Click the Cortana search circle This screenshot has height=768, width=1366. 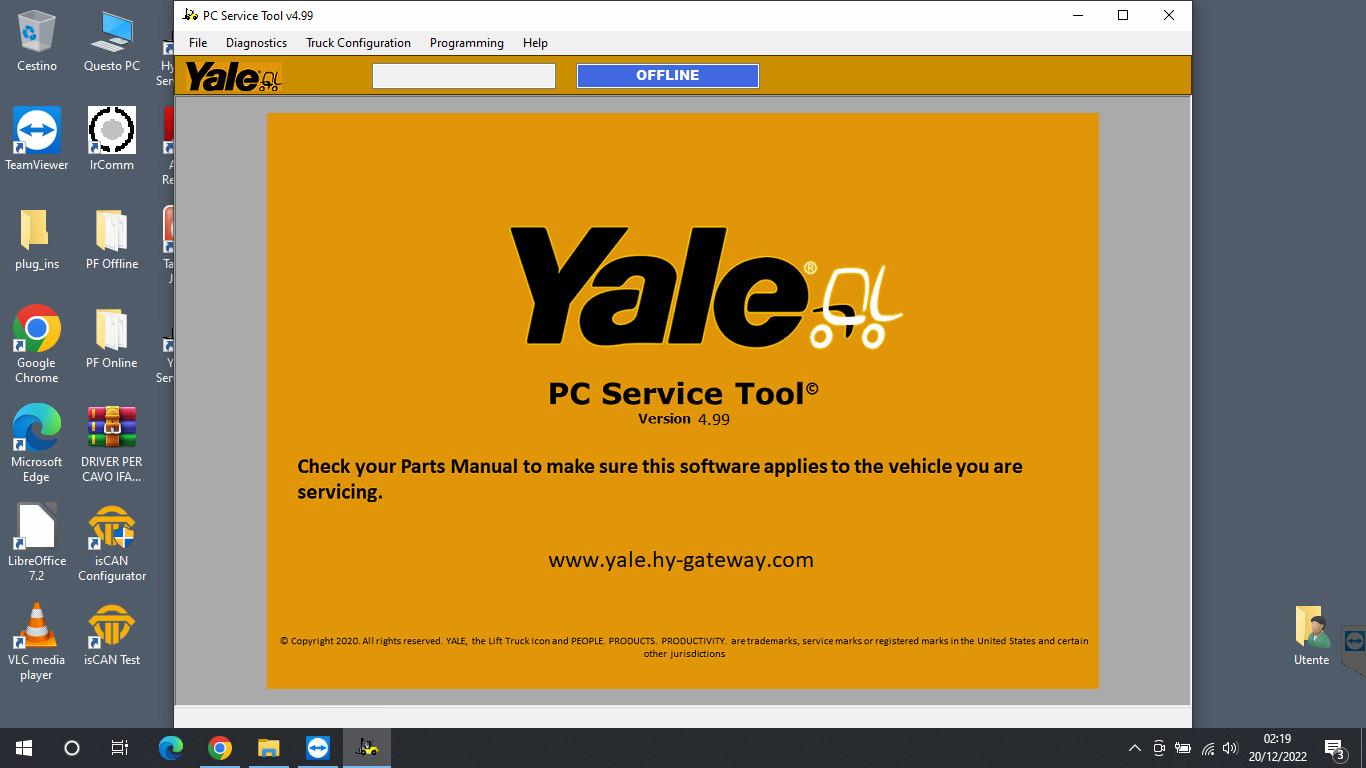click(72, 748)
